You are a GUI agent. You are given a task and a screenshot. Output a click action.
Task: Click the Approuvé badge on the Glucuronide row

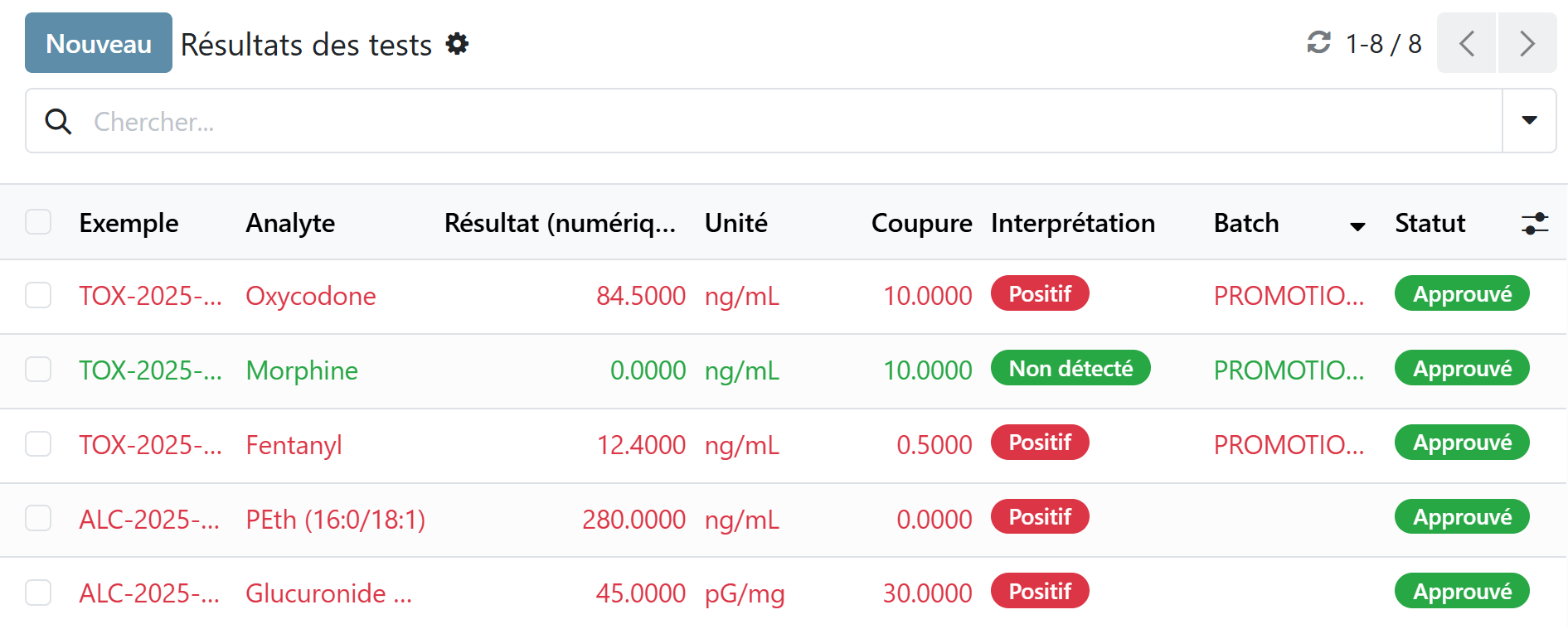click(x=1461, y=592)
